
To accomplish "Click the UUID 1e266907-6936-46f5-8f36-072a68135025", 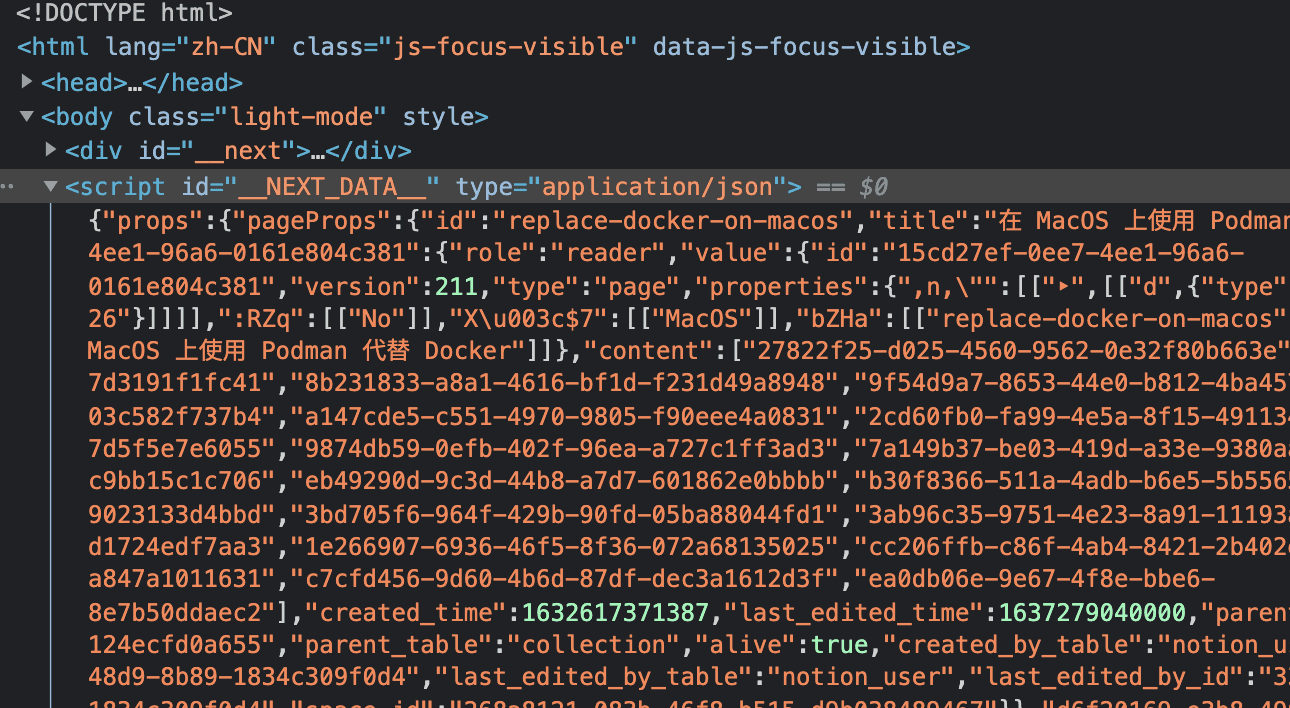I will (565, 547).
